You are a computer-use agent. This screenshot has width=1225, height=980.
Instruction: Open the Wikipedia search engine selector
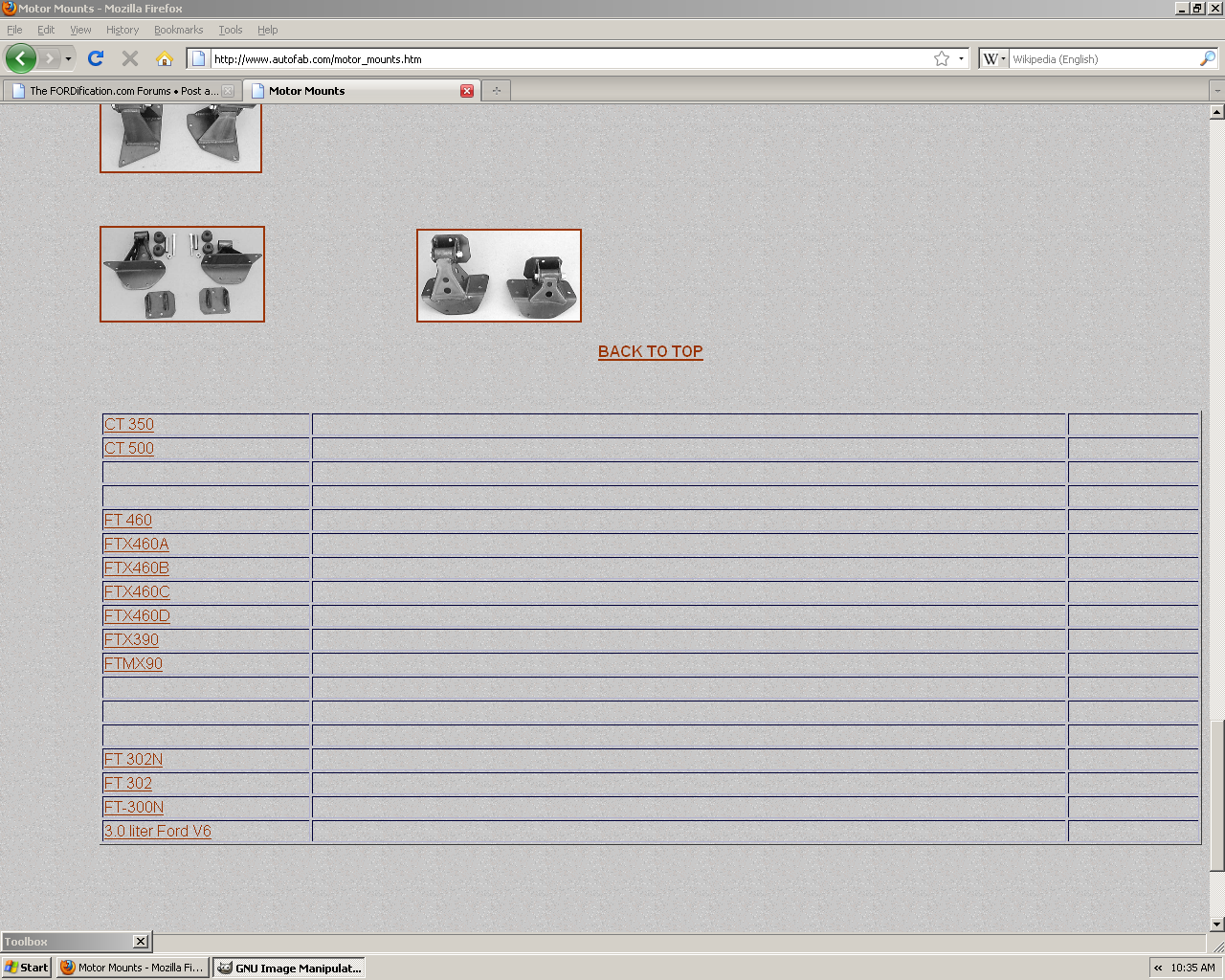(993, 58)
